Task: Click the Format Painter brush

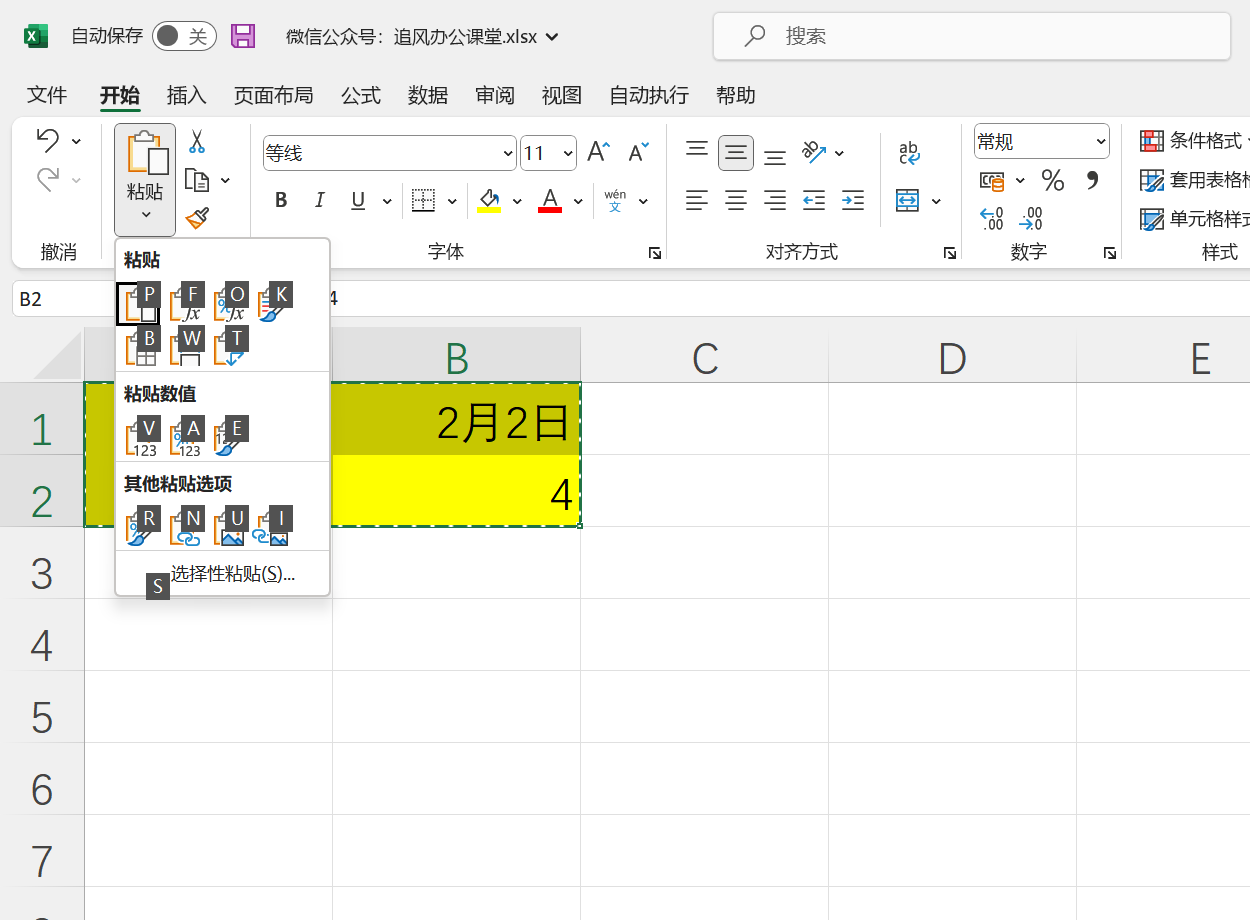Action: [x=197, y=217]
